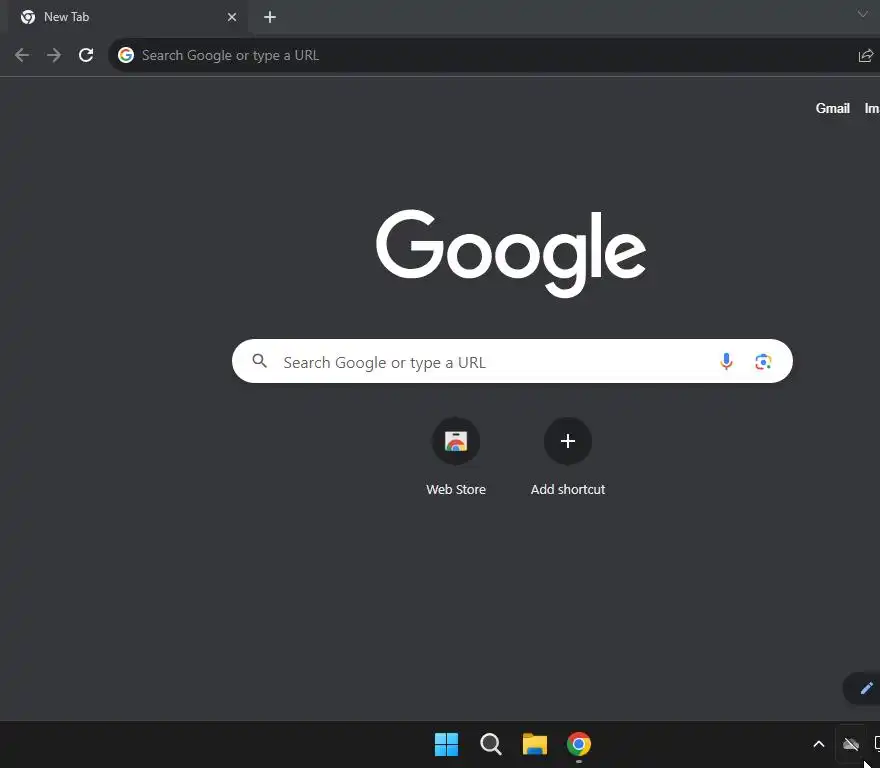Open the Web Store shortcut icon
The width and height of the screenshot is (880, 768).
(456, 441)
